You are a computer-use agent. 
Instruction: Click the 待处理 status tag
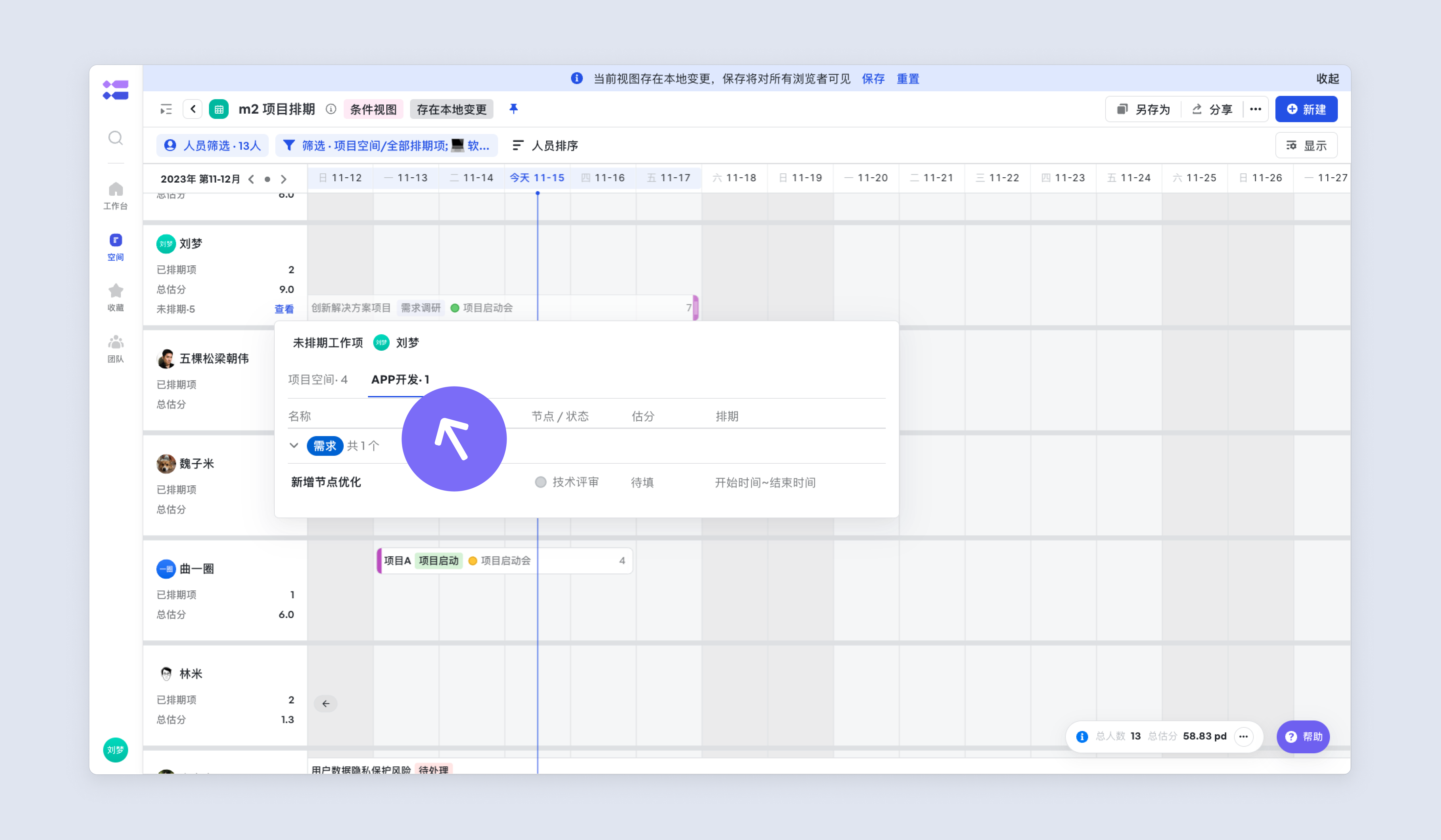(x=433, y=769)
